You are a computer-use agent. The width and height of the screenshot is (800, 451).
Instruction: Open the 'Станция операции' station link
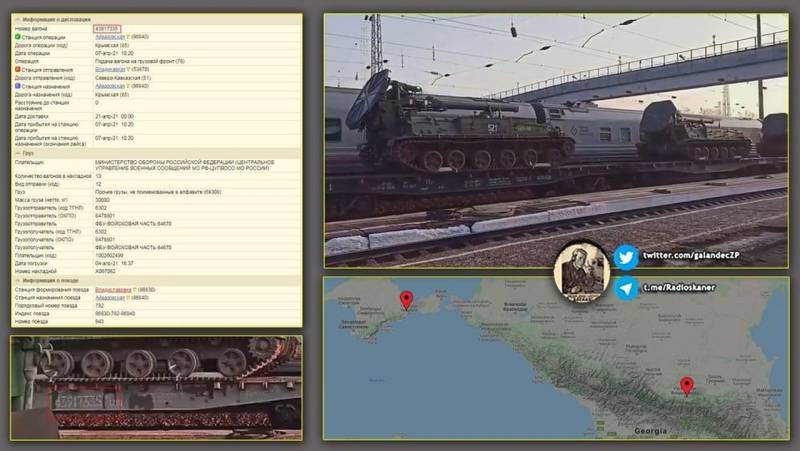[110, 37]
